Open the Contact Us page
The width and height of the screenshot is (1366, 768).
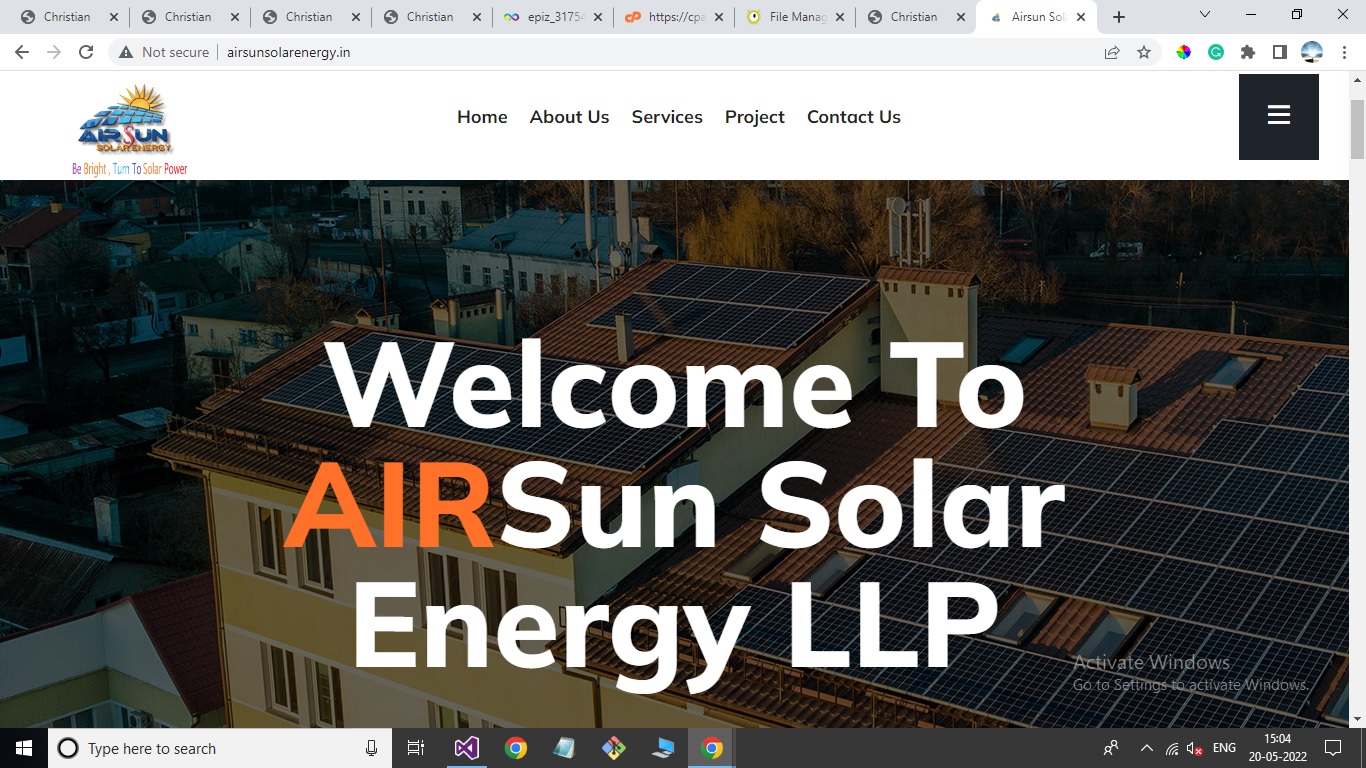pos(854,117)
